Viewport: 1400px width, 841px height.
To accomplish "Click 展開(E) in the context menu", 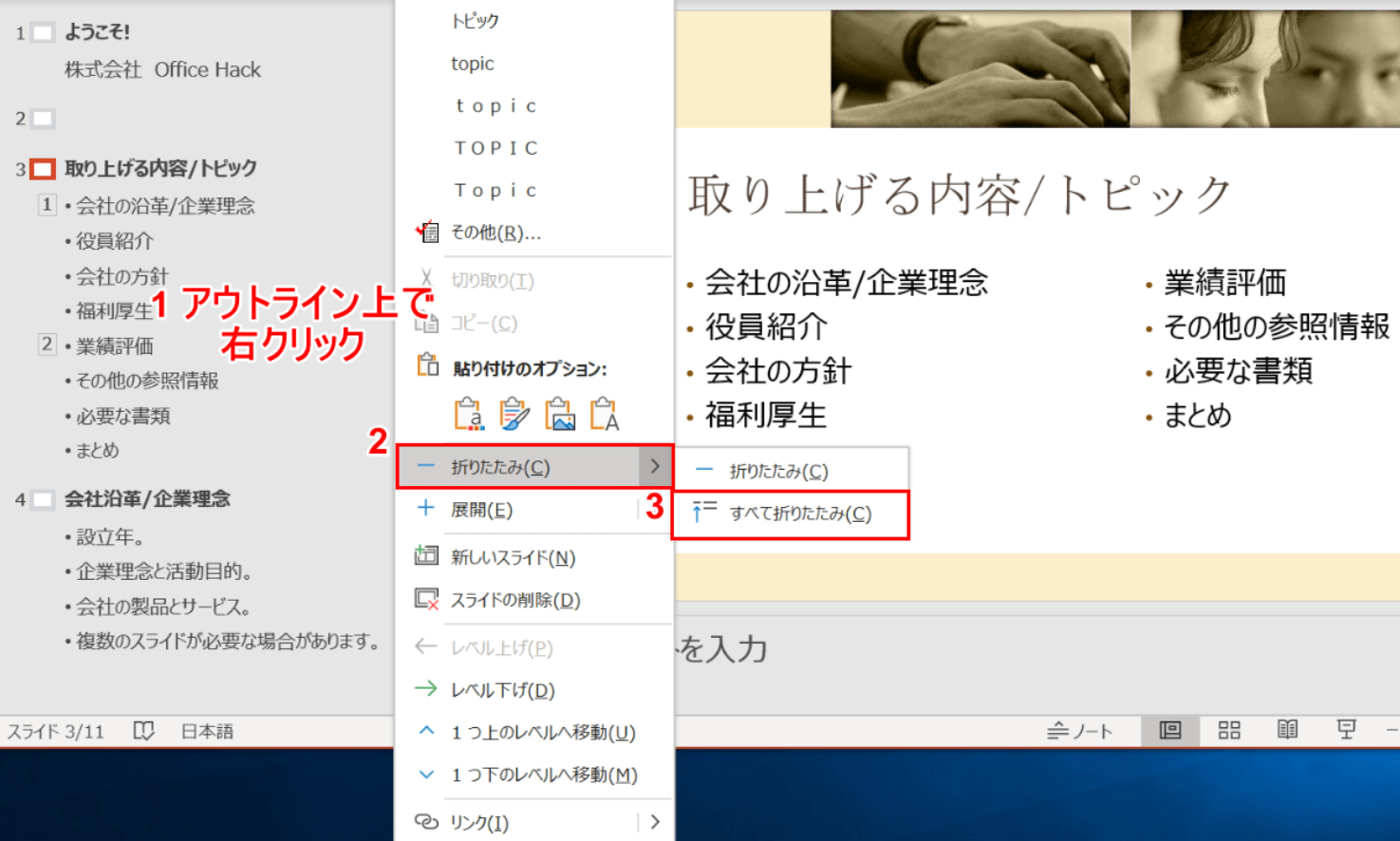I will (481, 510).
